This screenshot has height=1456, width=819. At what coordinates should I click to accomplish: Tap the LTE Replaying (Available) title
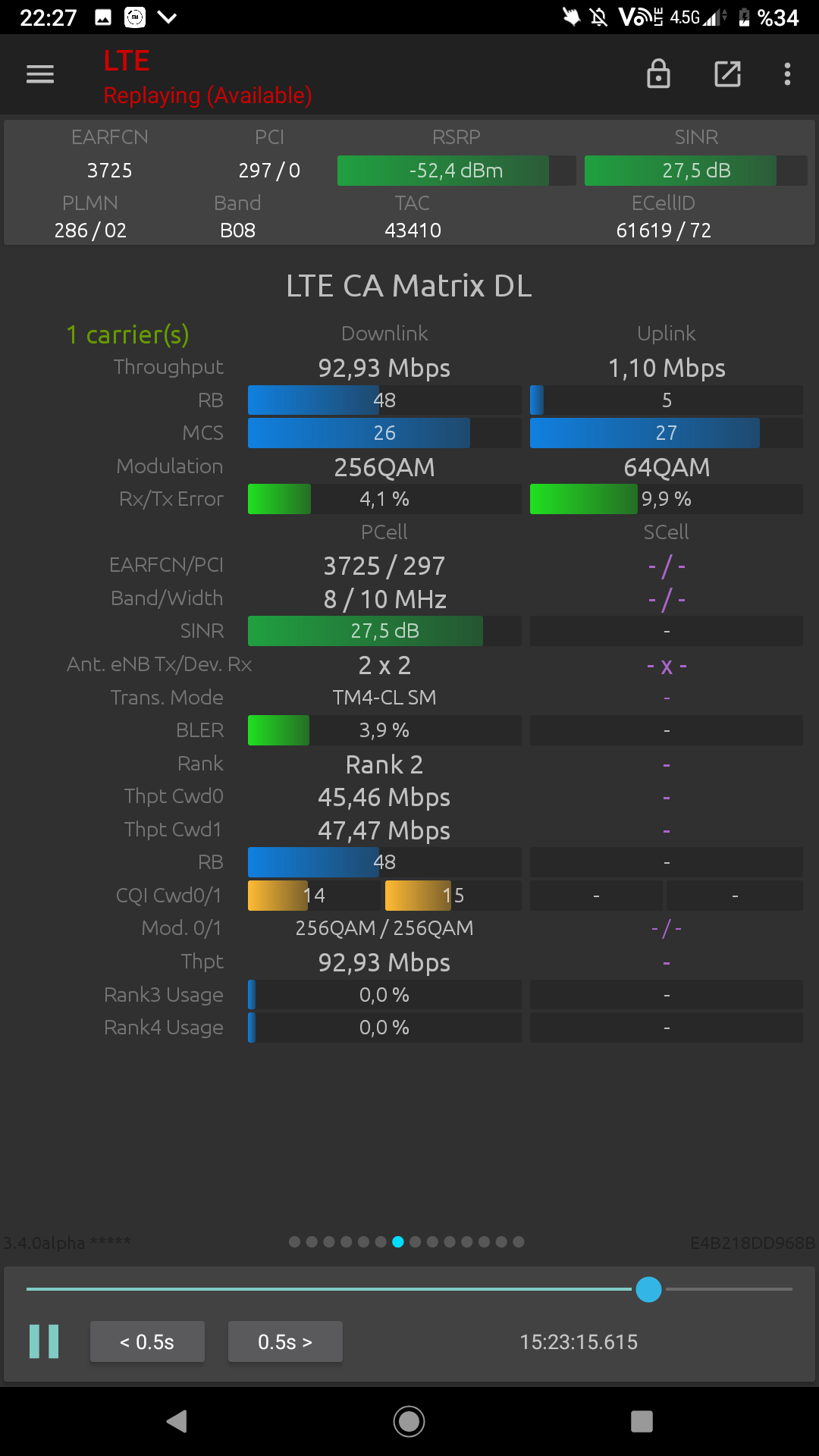coord(208,77)
